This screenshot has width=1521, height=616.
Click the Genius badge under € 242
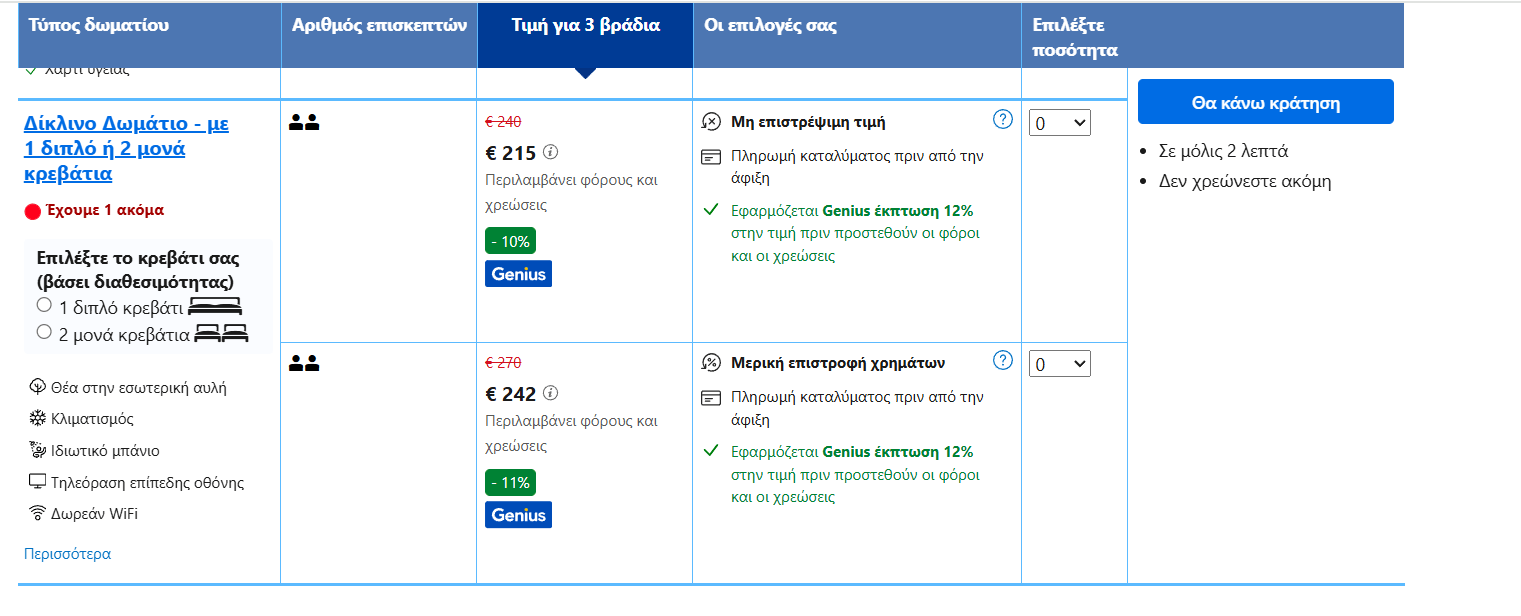[518, 514]
